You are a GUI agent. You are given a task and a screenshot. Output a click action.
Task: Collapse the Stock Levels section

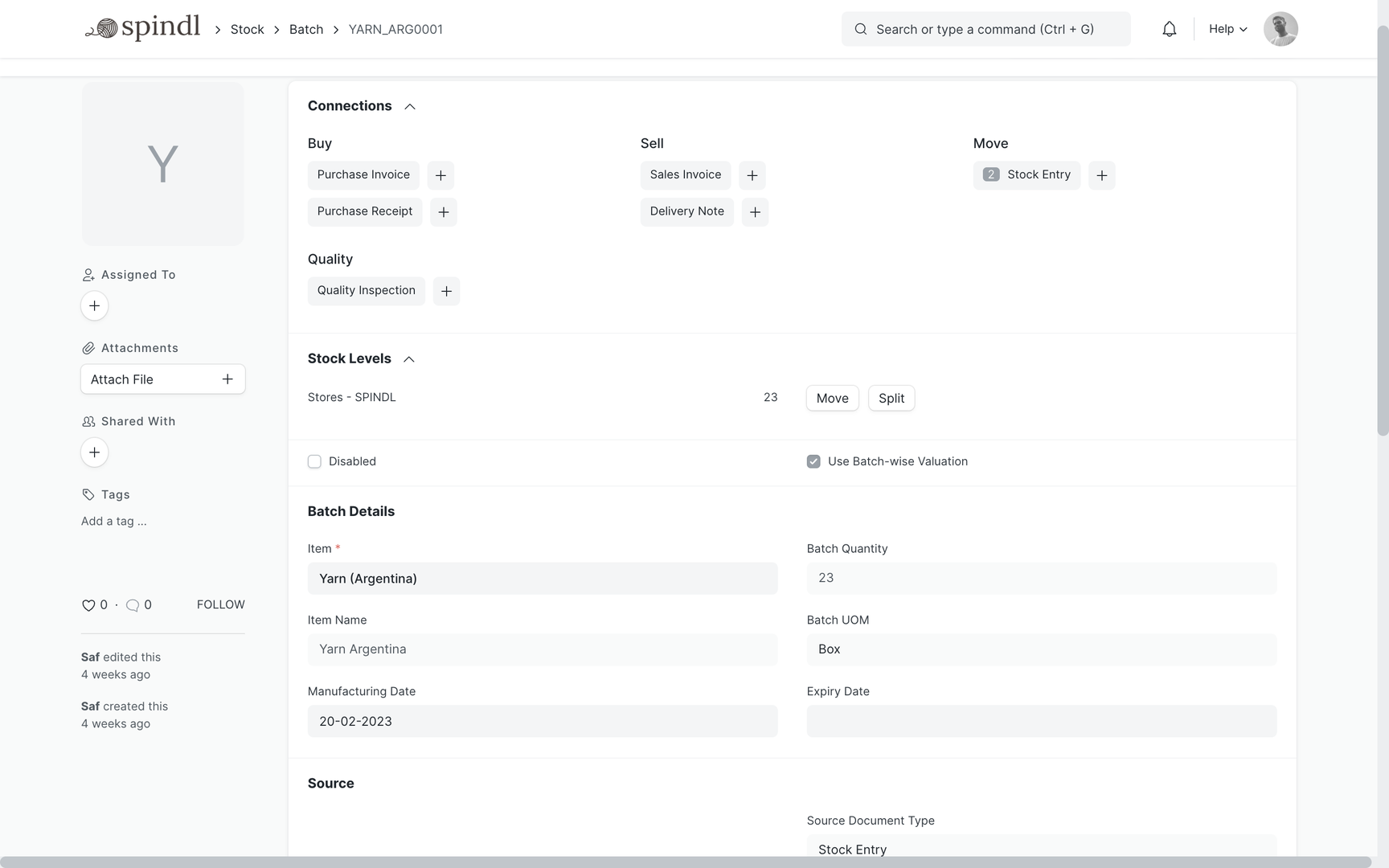pos(410,359)
